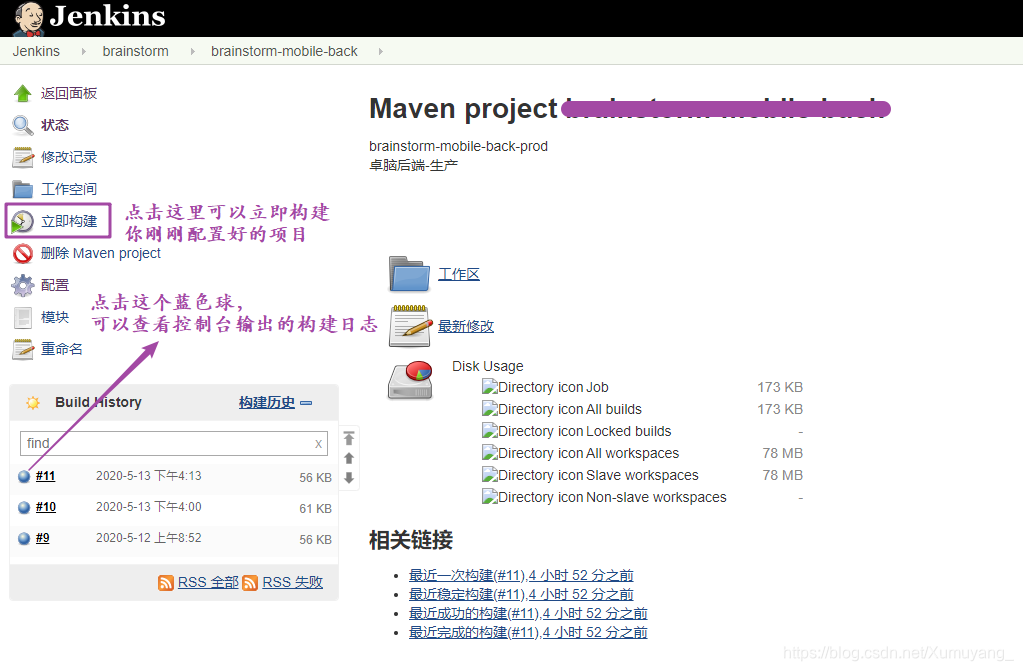Click the Jenkins butler logo icon
This screenshot has width=1023, height=671.
tap(29, 18)
